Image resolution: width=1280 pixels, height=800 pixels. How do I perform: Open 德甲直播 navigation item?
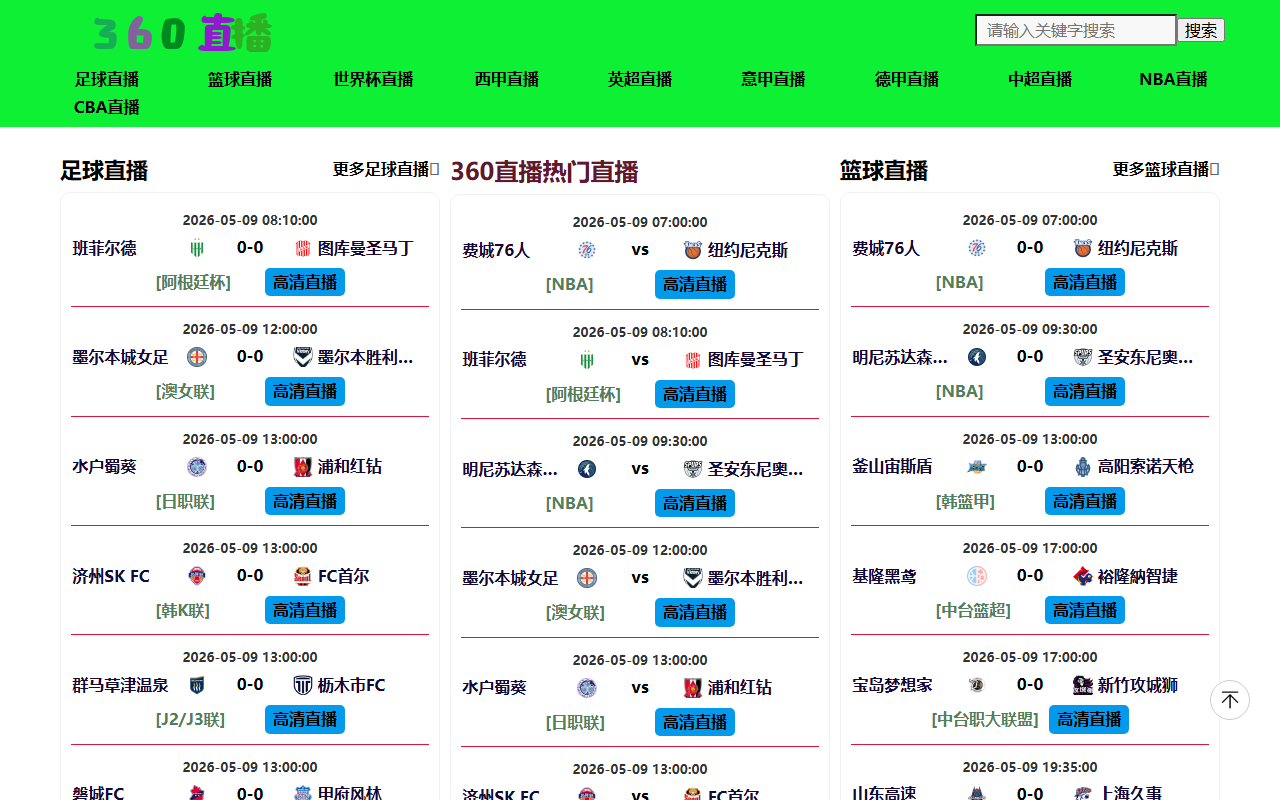point(907,79)
